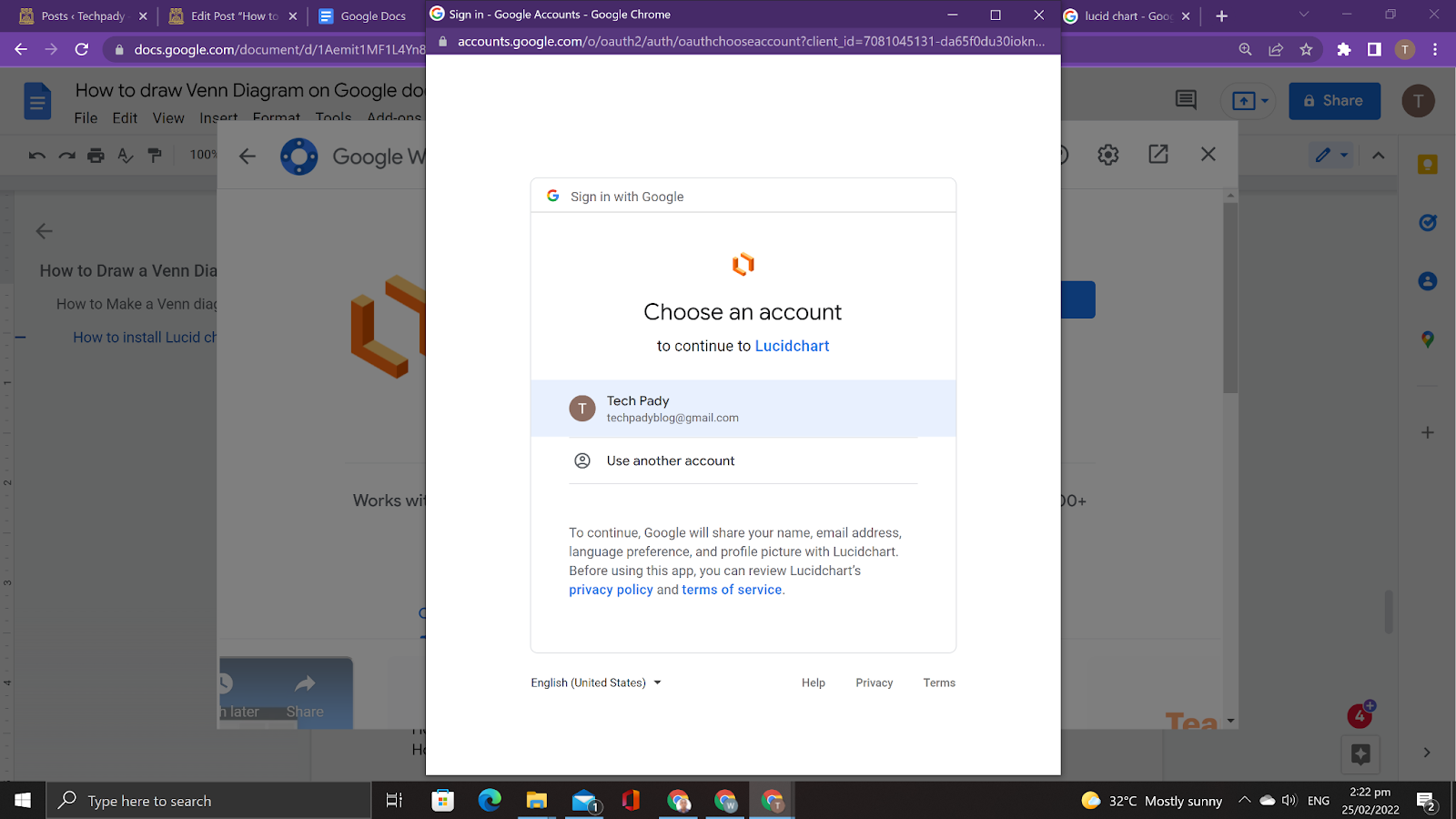Open the Marketplace in a new window
Screen dimensions: 1456x819
tap(1158, 155)
